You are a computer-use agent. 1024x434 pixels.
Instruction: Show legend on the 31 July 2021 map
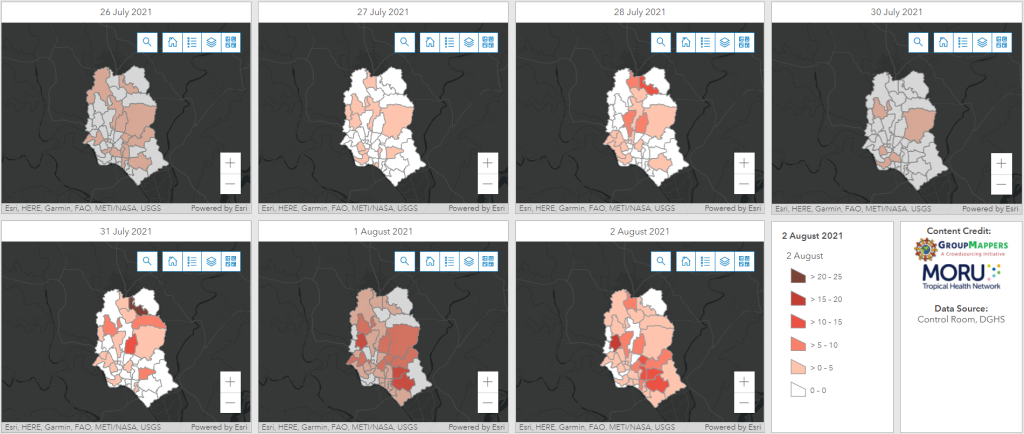[192, 262]
